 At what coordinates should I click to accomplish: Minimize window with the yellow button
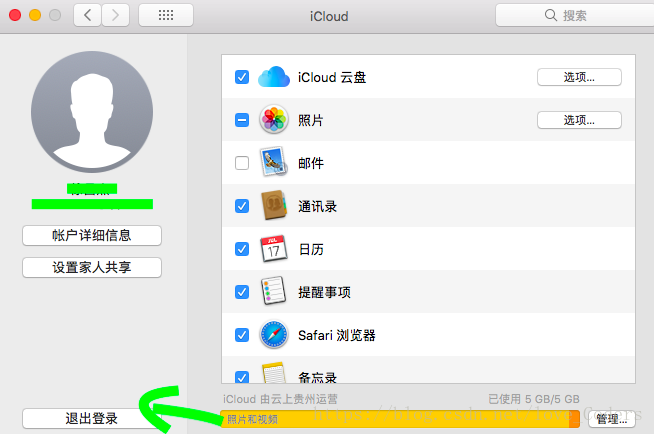35,15
